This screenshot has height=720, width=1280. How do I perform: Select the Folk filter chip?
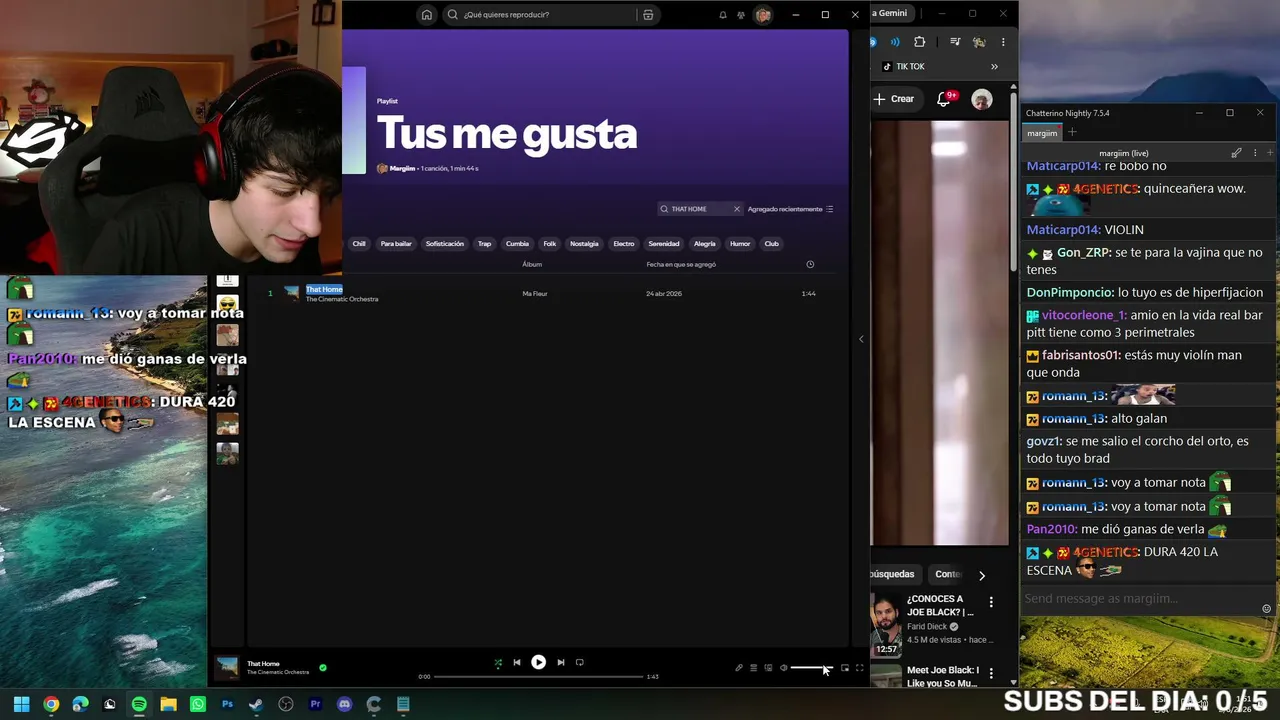pos(550,244)
